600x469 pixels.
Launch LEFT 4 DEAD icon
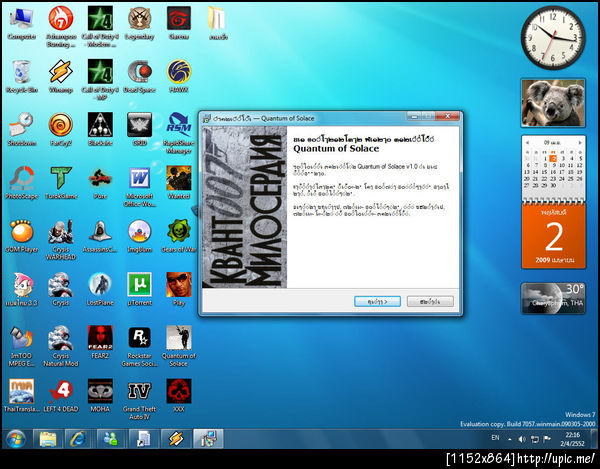(x=61, y=396)
